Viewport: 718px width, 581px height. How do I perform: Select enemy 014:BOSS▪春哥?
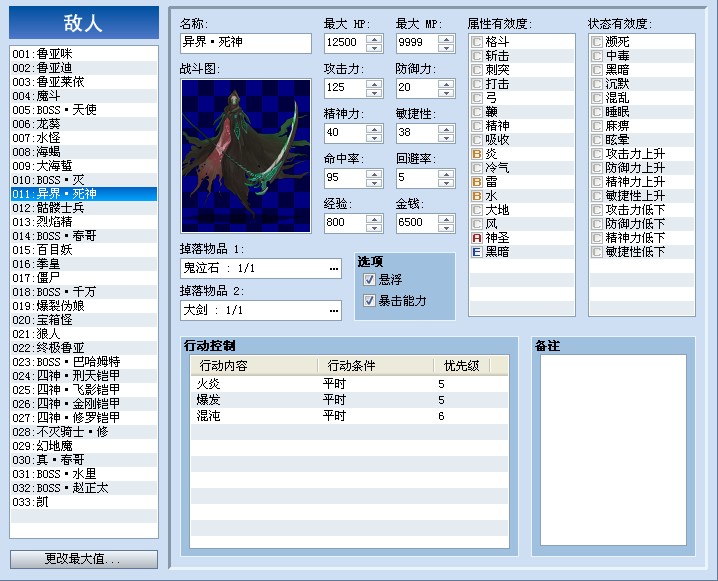pyautogui.click(x=84, y=236)
